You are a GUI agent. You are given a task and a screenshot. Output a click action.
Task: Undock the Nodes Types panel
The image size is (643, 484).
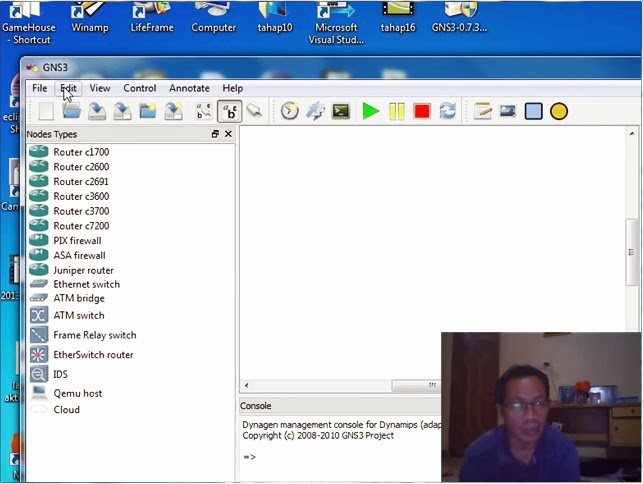coord(215,134)
